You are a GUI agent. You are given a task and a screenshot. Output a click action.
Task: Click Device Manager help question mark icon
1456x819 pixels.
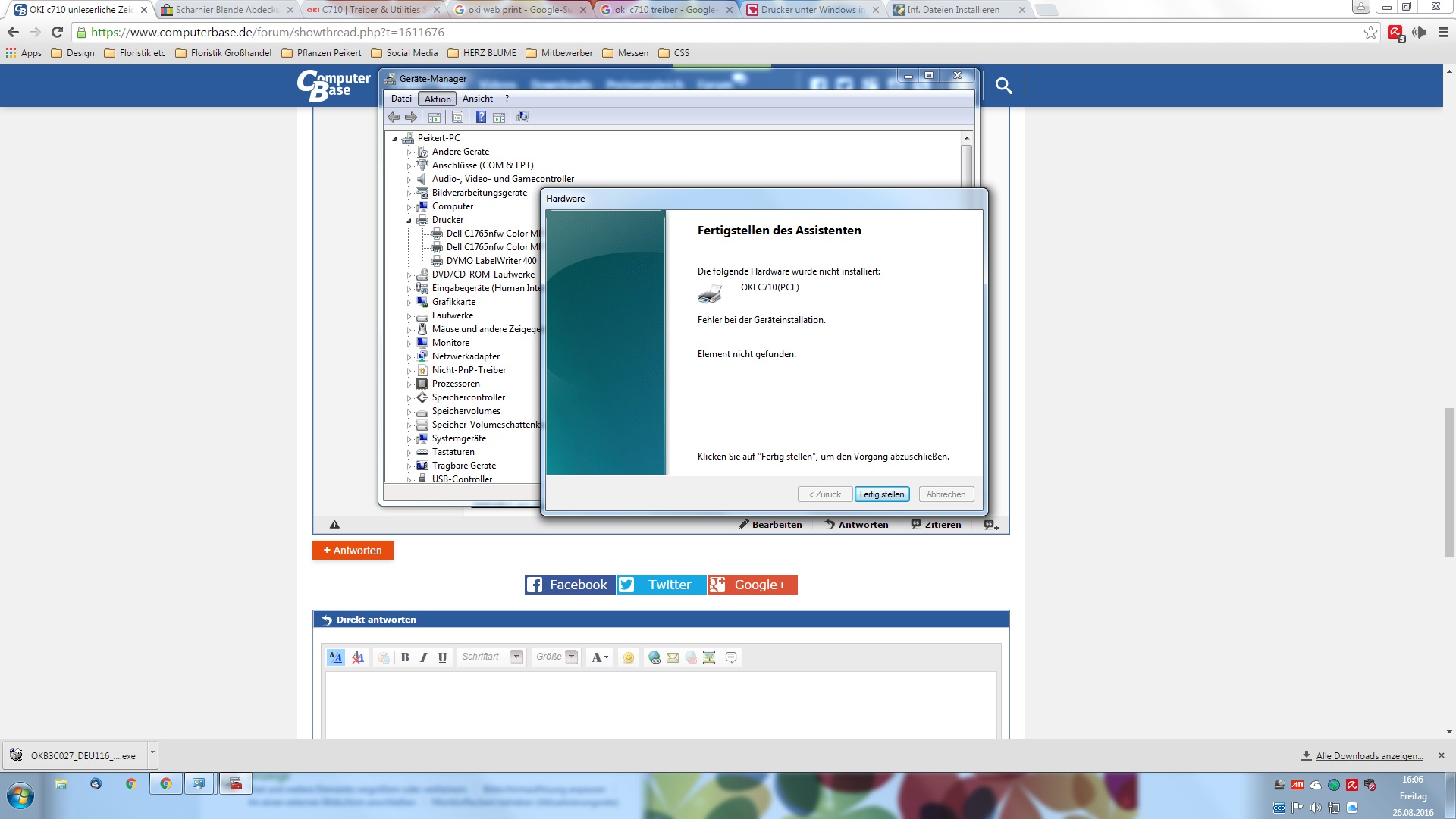[x=481, y=117]
